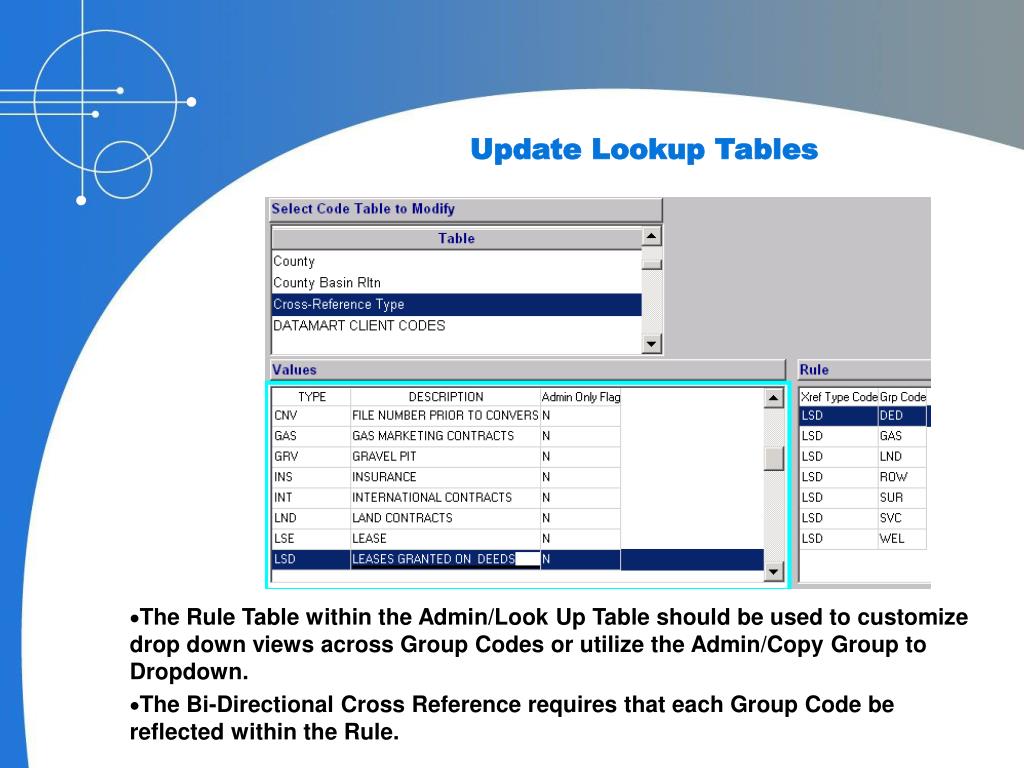Select the INT type cell
This screenshot has width=1024, height=768.
point(312,498)
